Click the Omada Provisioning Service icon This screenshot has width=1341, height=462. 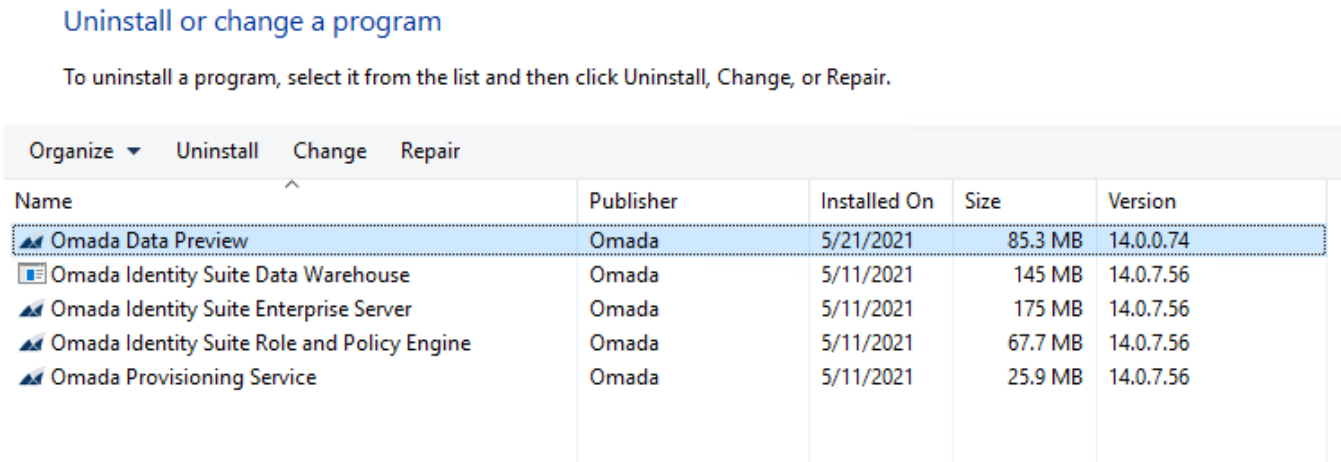[x=31, y=378]
